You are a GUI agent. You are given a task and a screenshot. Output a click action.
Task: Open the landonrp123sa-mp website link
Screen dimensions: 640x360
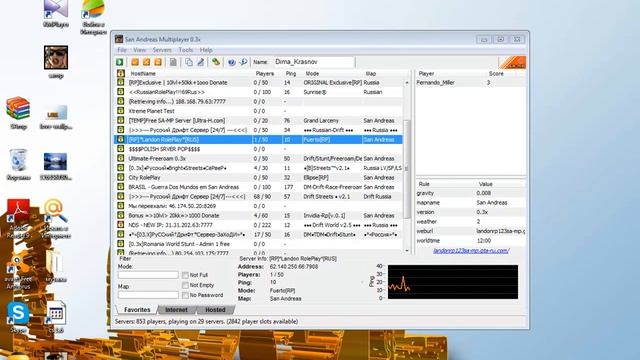(471, 251)
